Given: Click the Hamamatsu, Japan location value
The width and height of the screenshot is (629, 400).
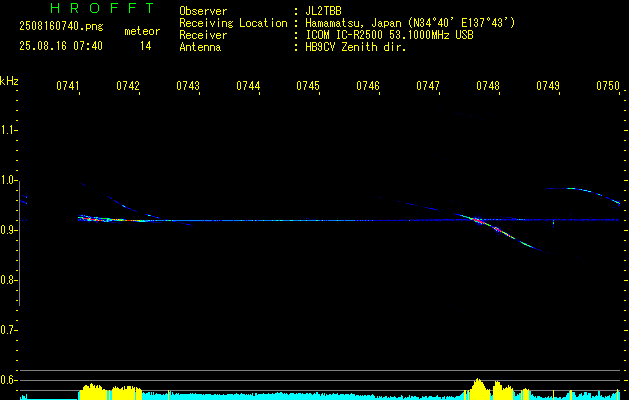Looking at the screenshot, I should coord(410,23).
